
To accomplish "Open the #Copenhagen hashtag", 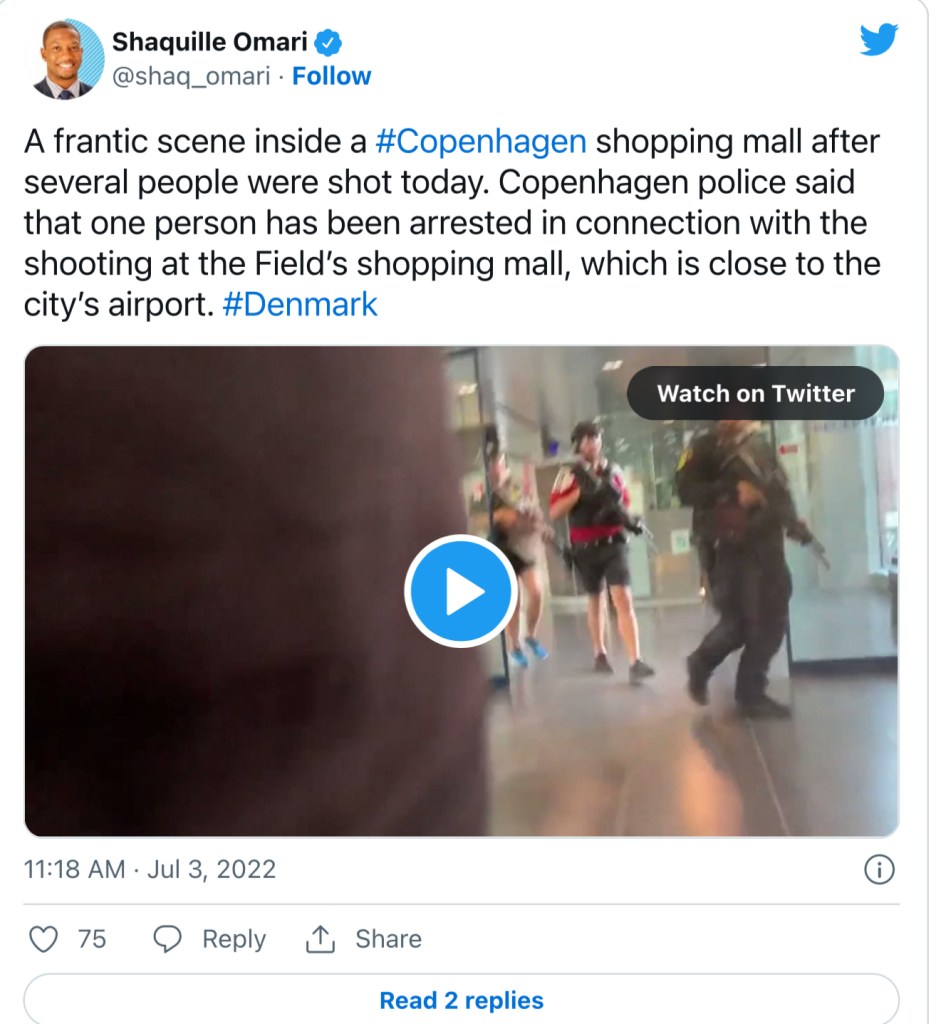I will [481, 142].
